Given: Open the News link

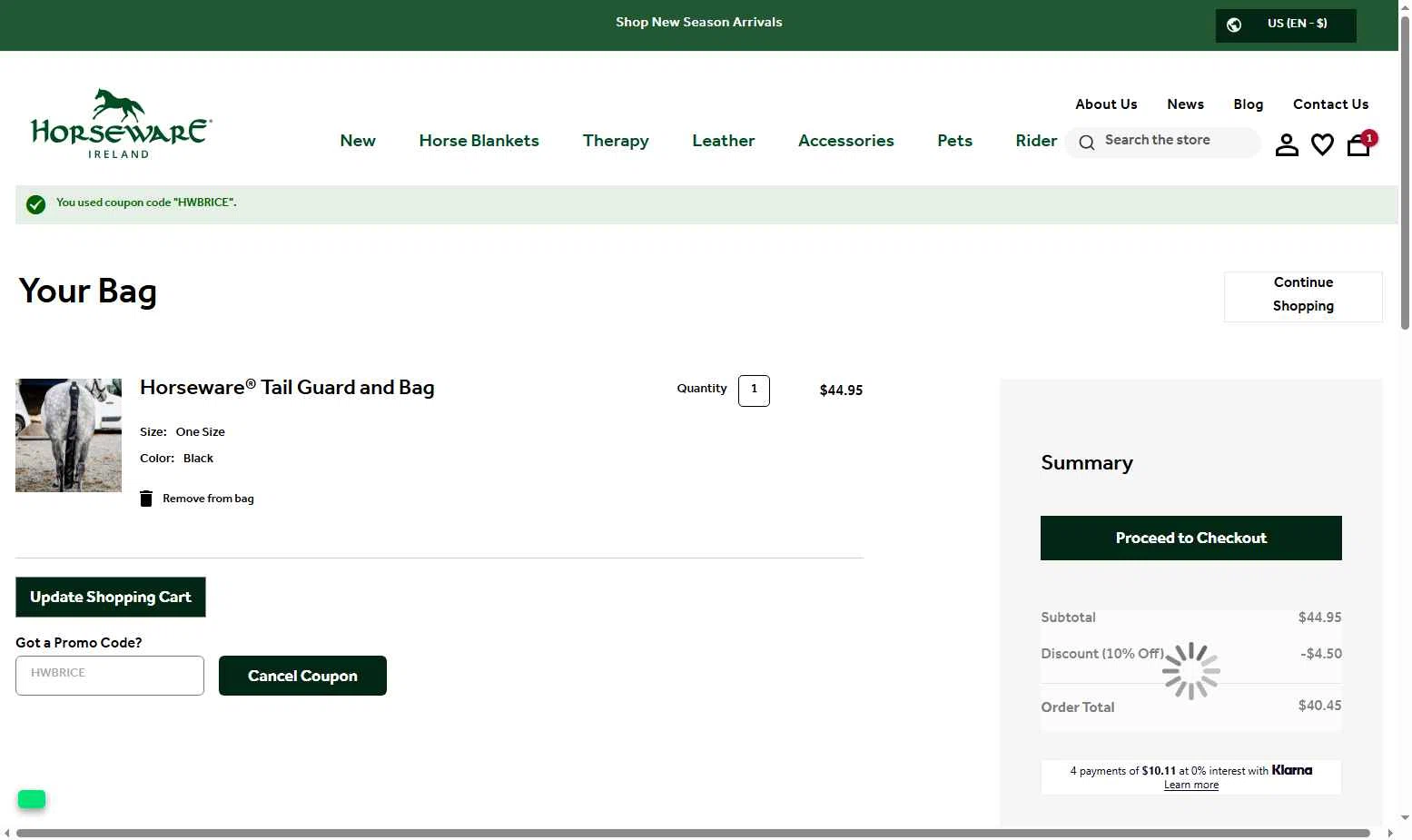Looking at the screenshot, I should click(x=1185, y=104).
